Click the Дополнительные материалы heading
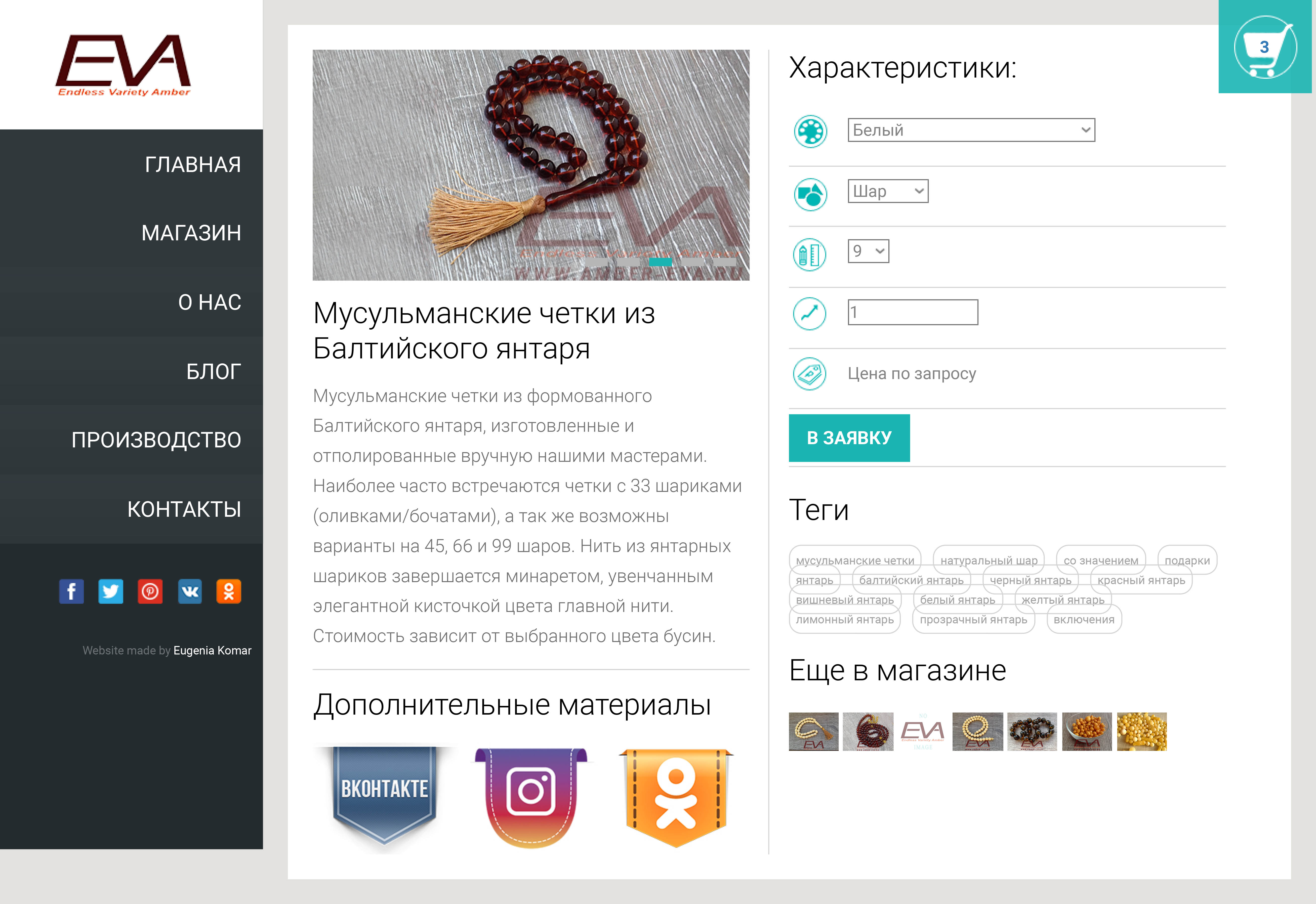Viewport: 1316px width, 904px height. click(x=512, y=706)
